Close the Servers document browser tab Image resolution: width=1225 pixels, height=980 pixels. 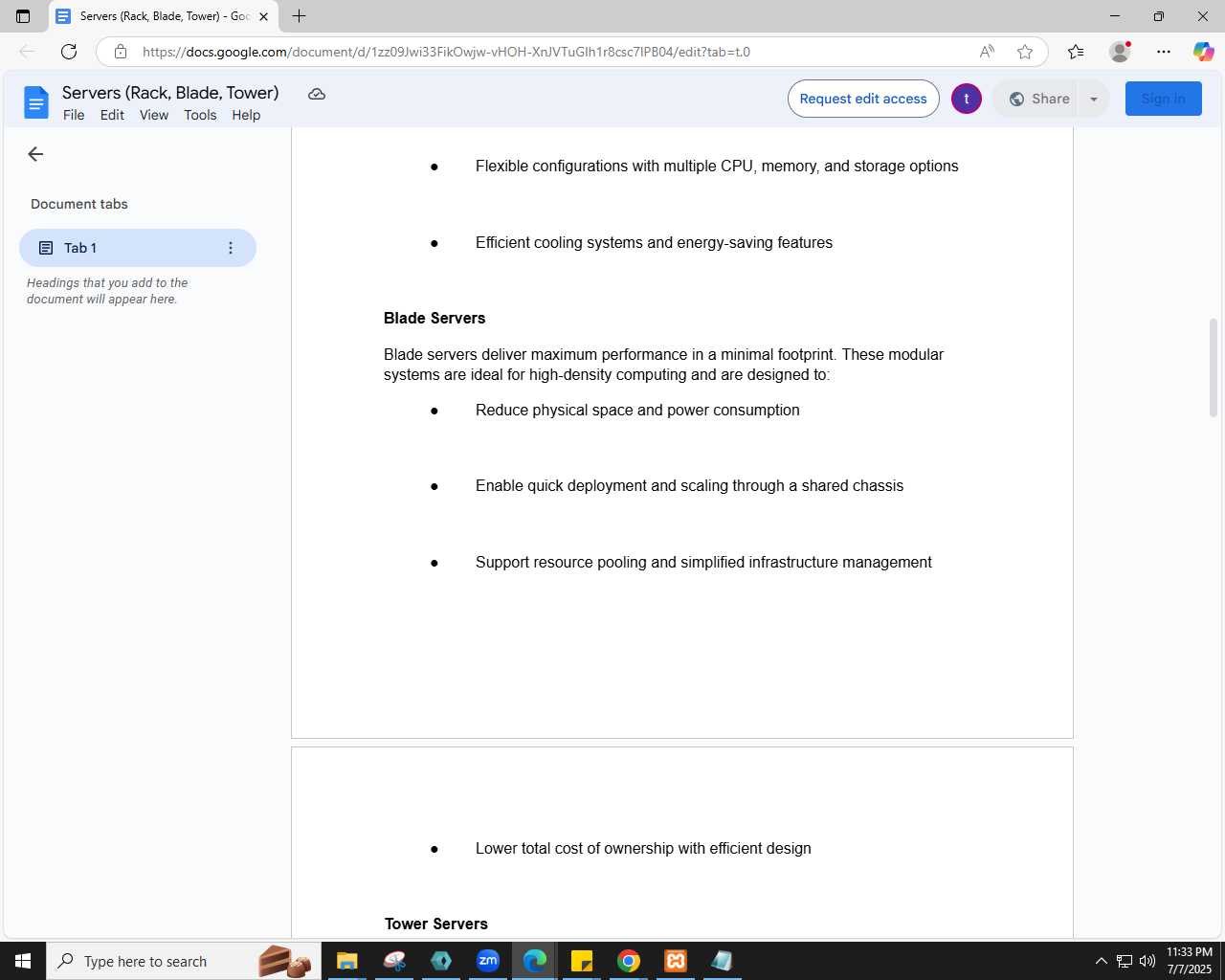click(x=263, y=16)
